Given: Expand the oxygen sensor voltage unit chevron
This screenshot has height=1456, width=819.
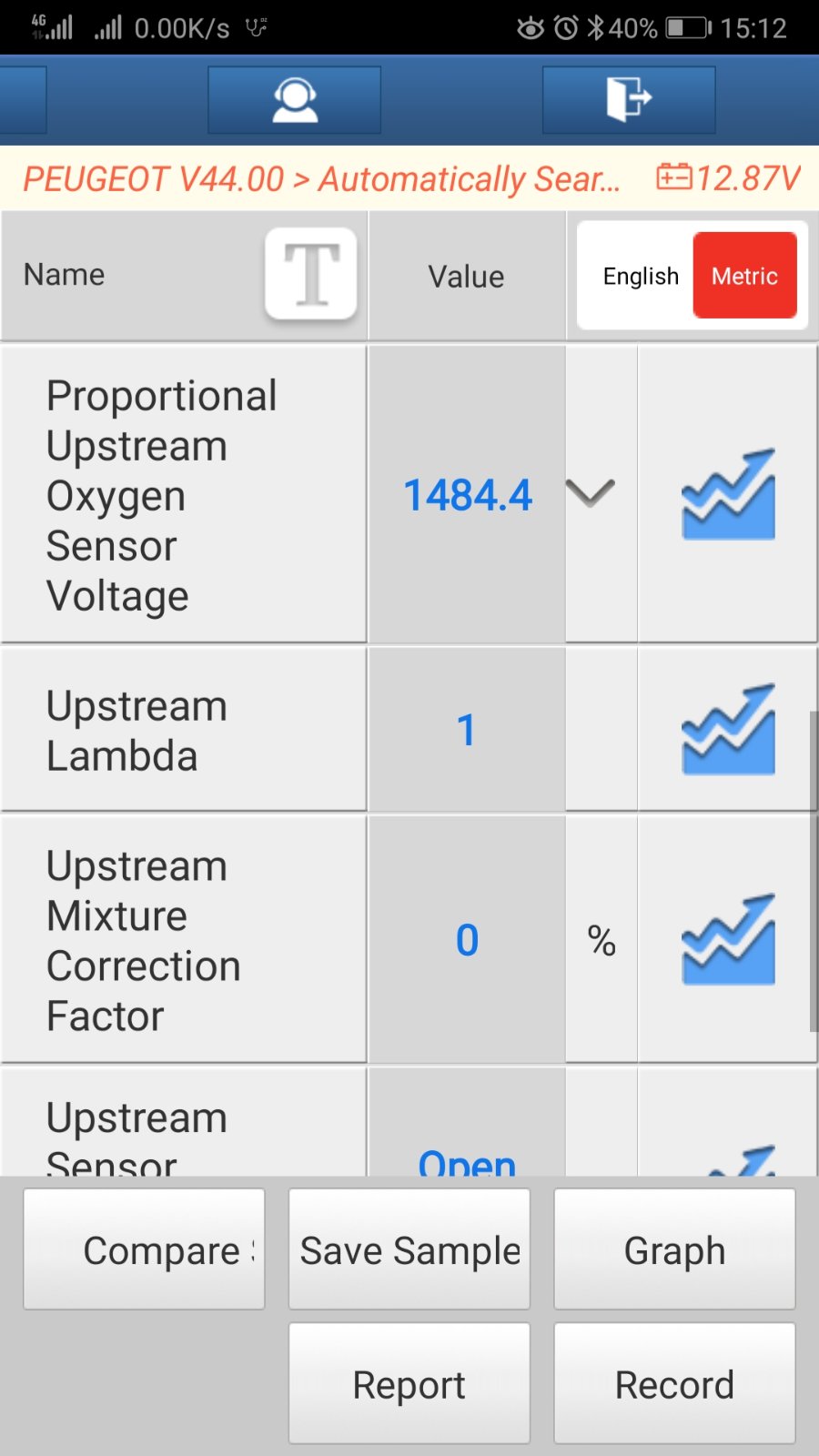Looking at the screenshot, I should 591,493.
